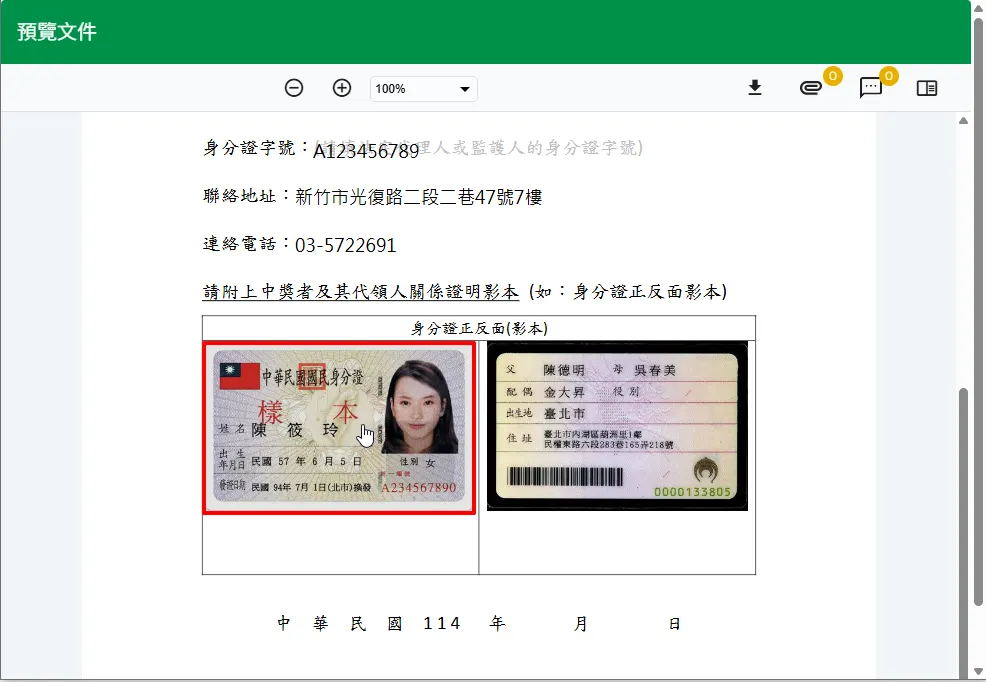Click the scrollbar down arrow
This screenshot has width=986, height=682.
click(977, 673)
